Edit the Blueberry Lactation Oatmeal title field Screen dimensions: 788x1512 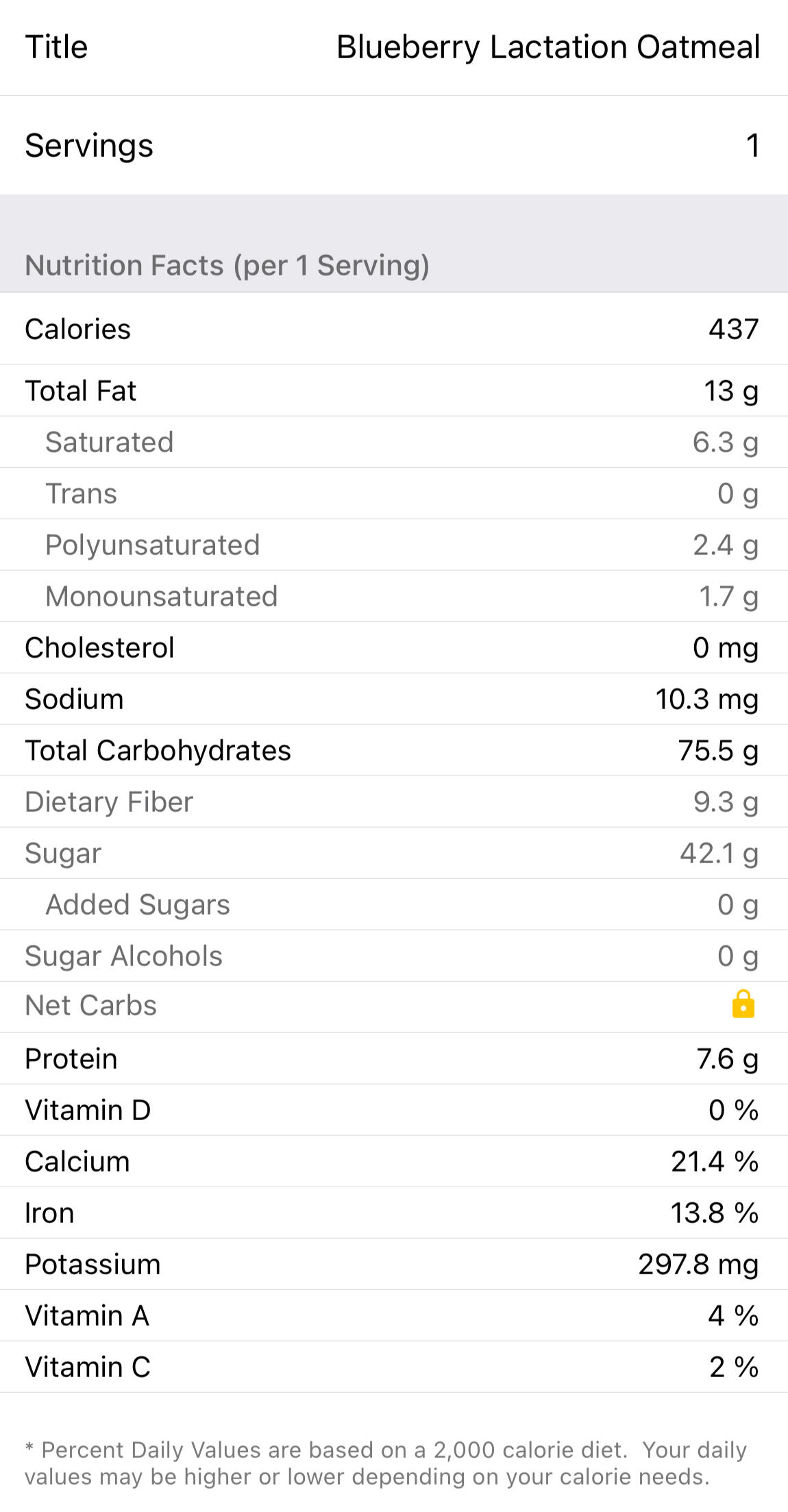tap(547, 47)
